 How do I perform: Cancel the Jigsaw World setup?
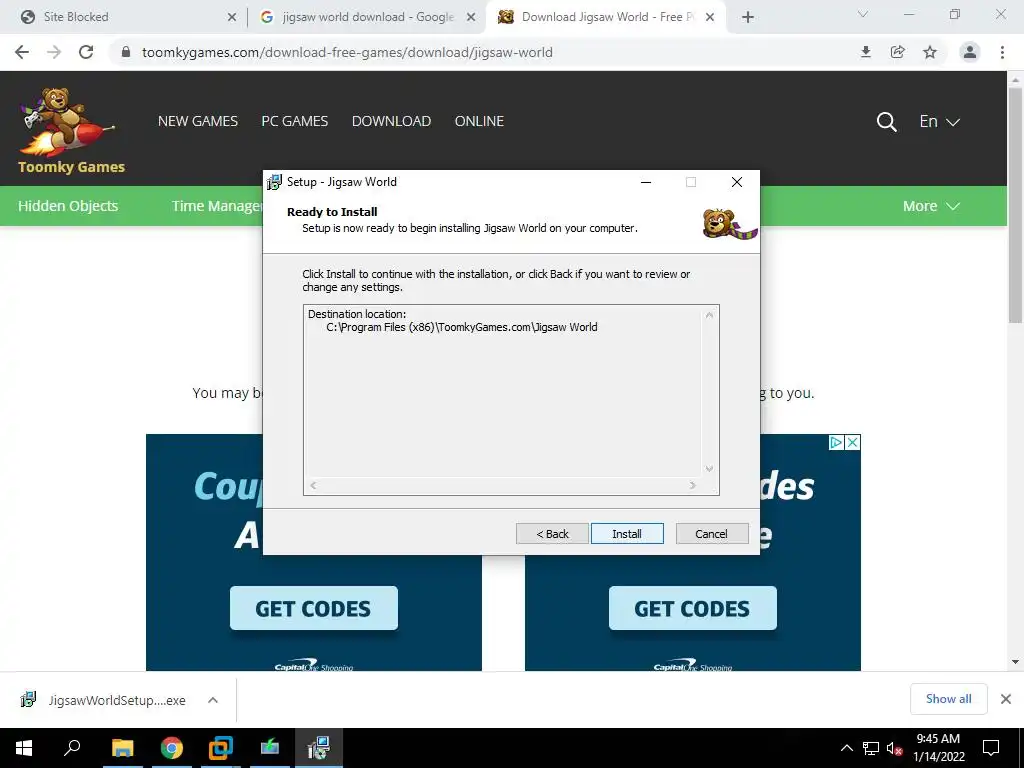pyautogui.click(x=711, y=534)
